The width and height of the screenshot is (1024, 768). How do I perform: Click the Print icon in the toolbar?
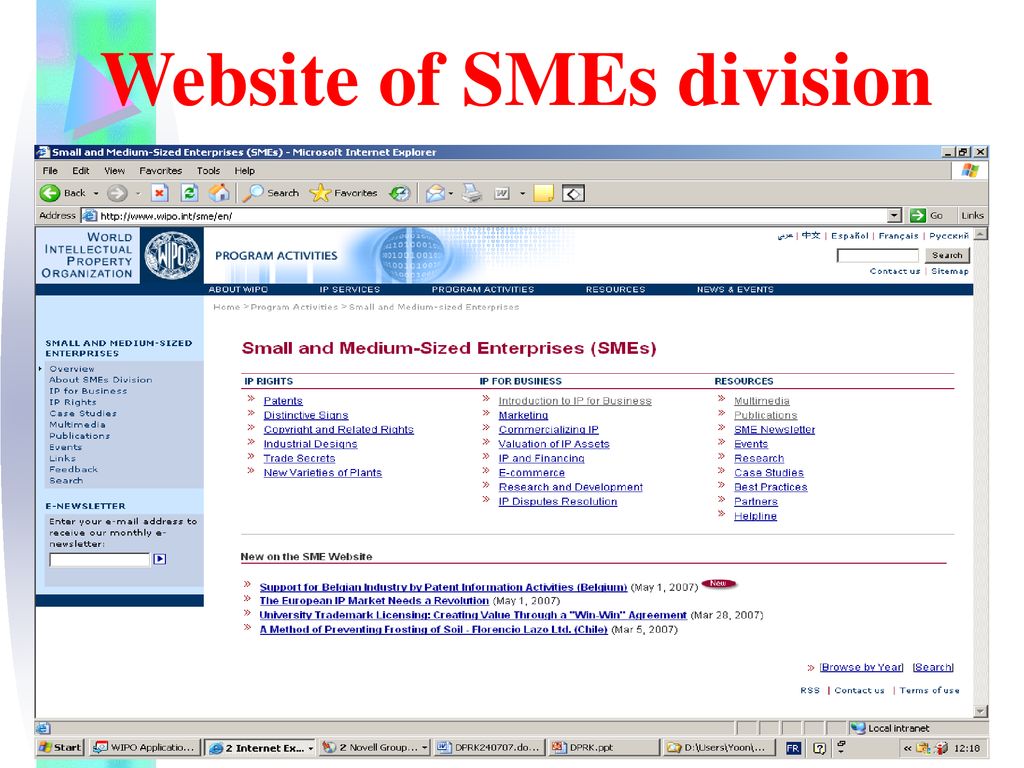pos(472,193)
